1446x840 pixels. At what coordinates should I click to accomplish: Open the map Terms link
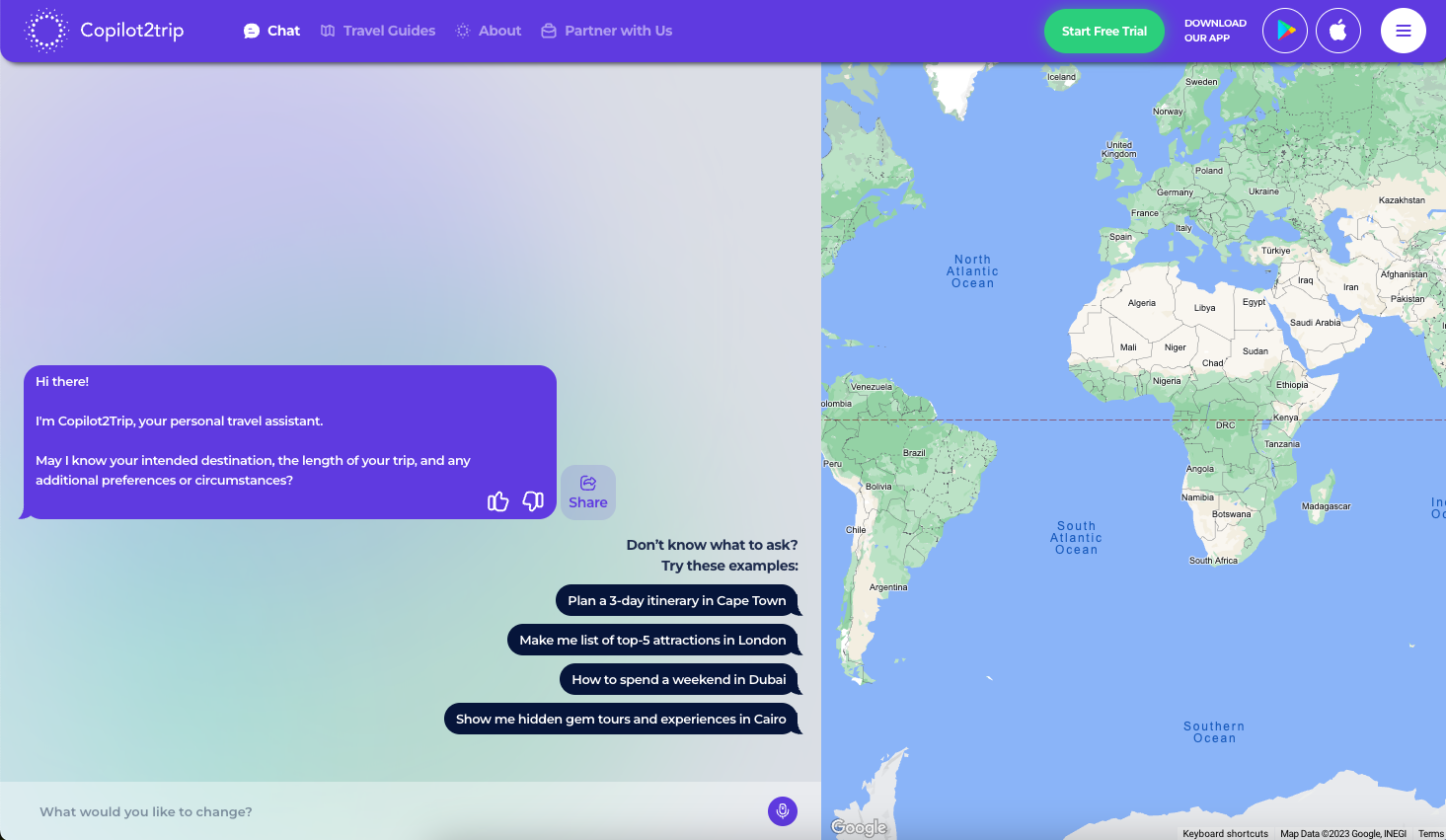pyautogui.click(x=1430, y=834)
